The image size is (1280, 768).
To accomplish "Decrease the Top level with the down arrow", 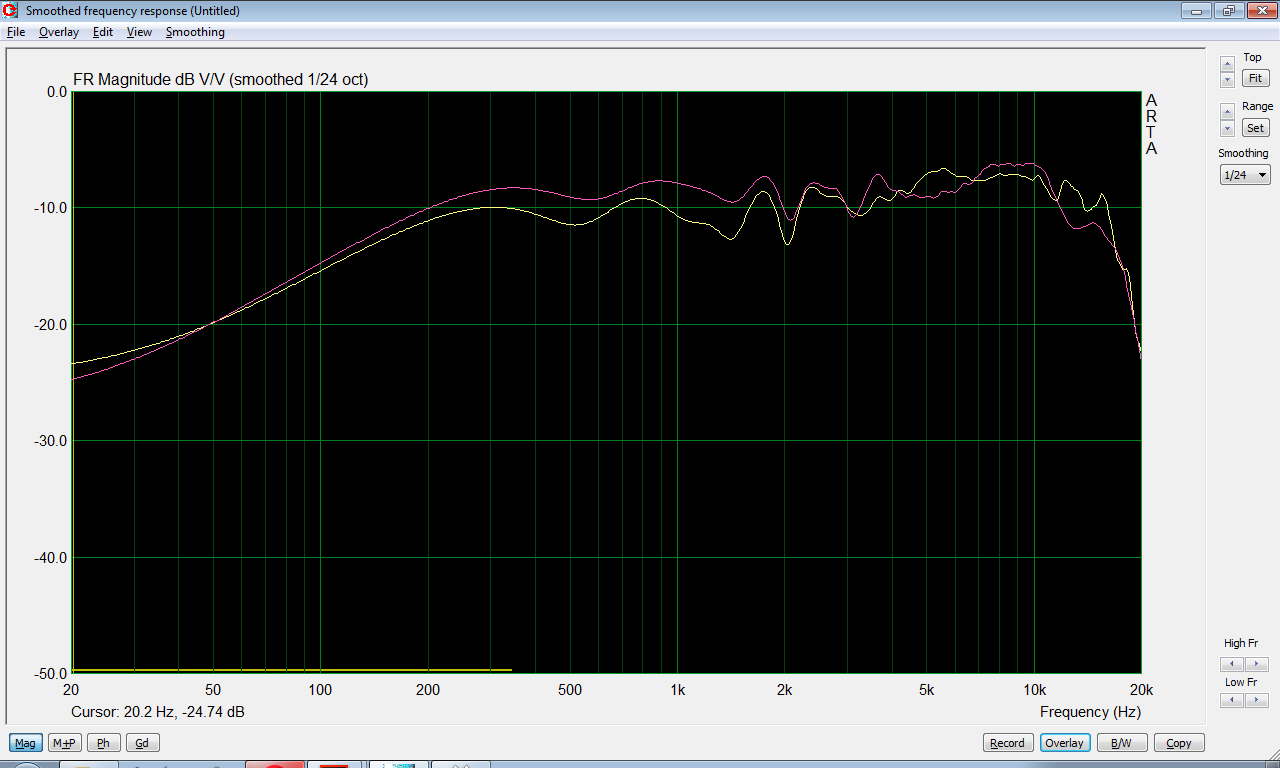I will pos(1227,79).
